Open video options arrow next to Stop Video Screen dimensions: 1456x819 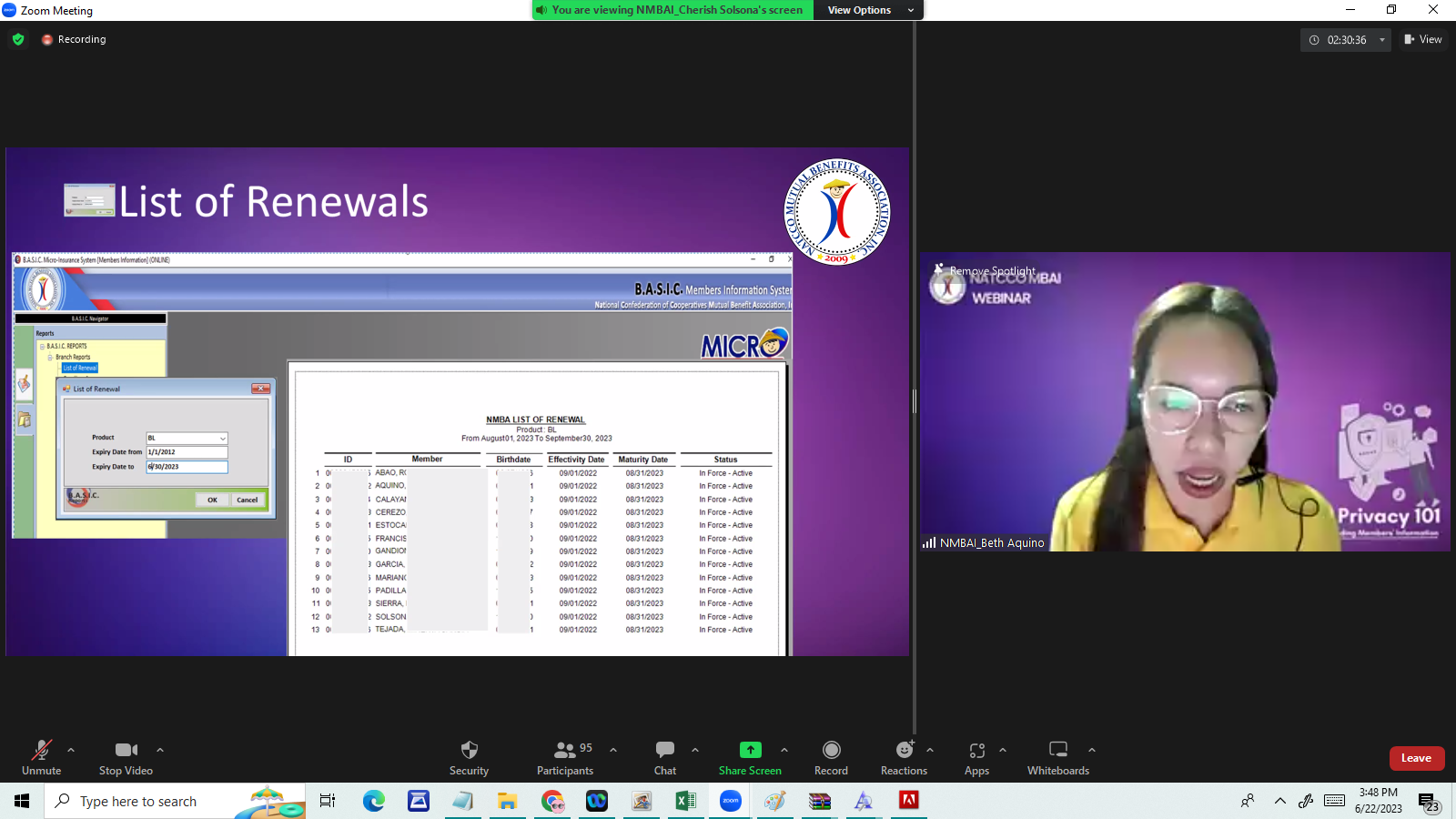coord(160,750)
